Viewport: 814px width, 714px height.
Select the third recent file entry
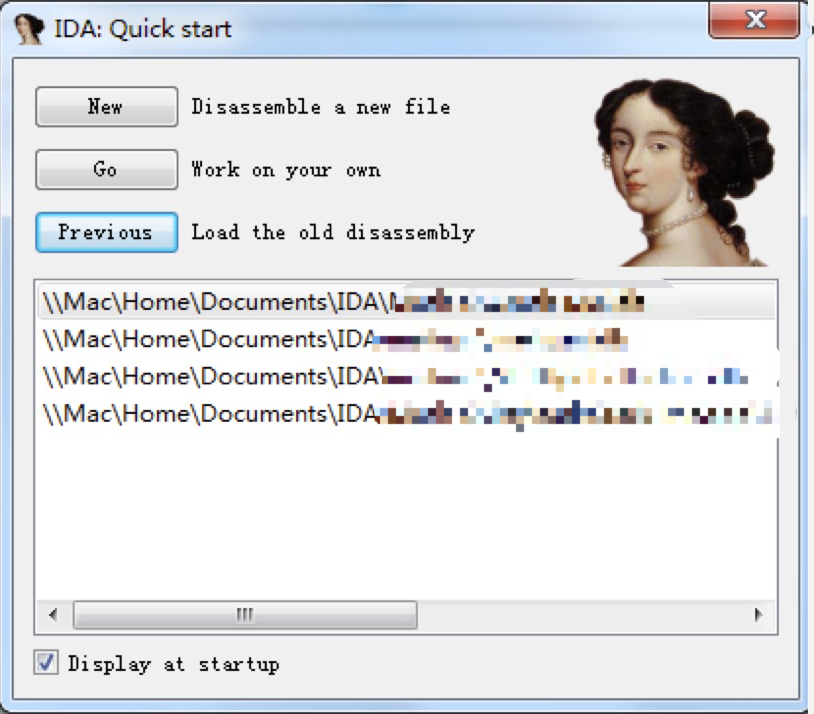click(406, 376)
